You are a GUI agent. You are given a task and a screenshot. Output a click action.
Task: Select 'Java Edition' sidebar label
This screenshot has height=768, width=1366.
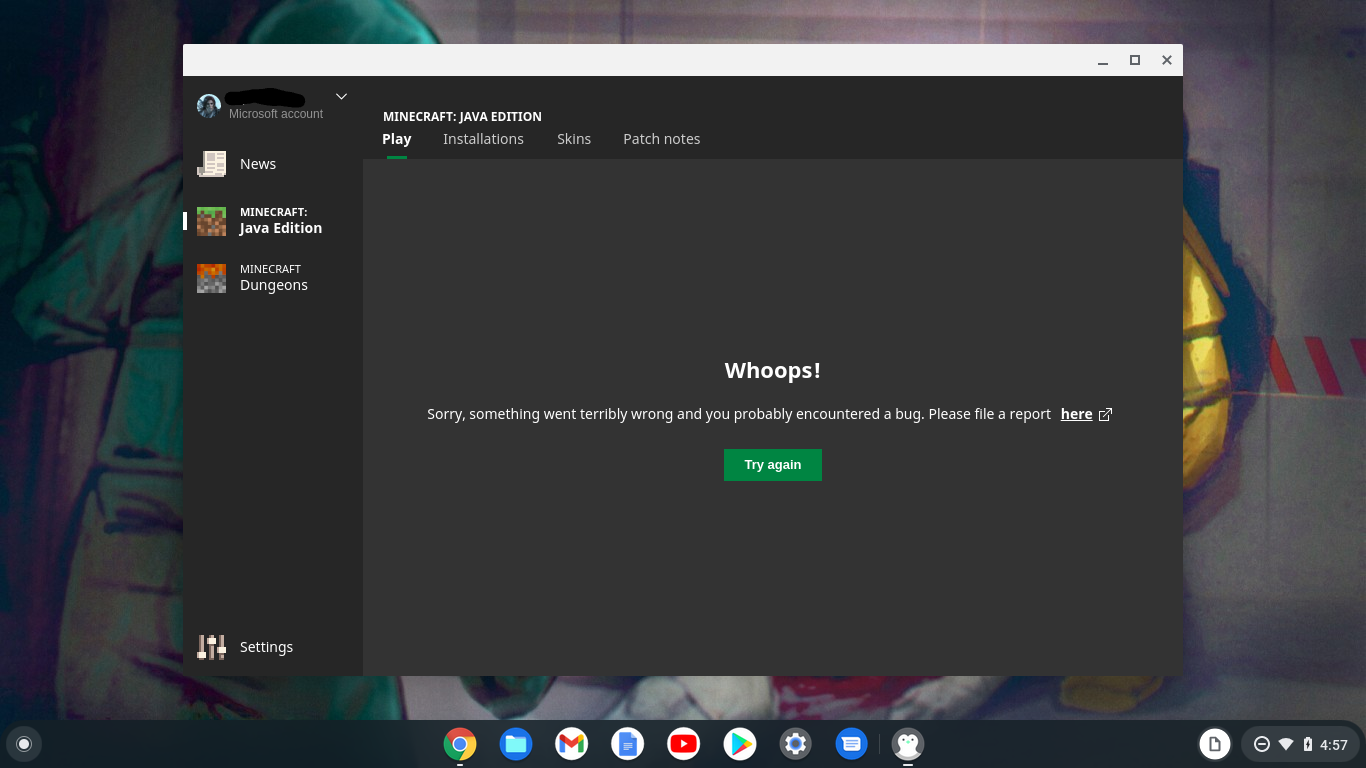[281, 228]
